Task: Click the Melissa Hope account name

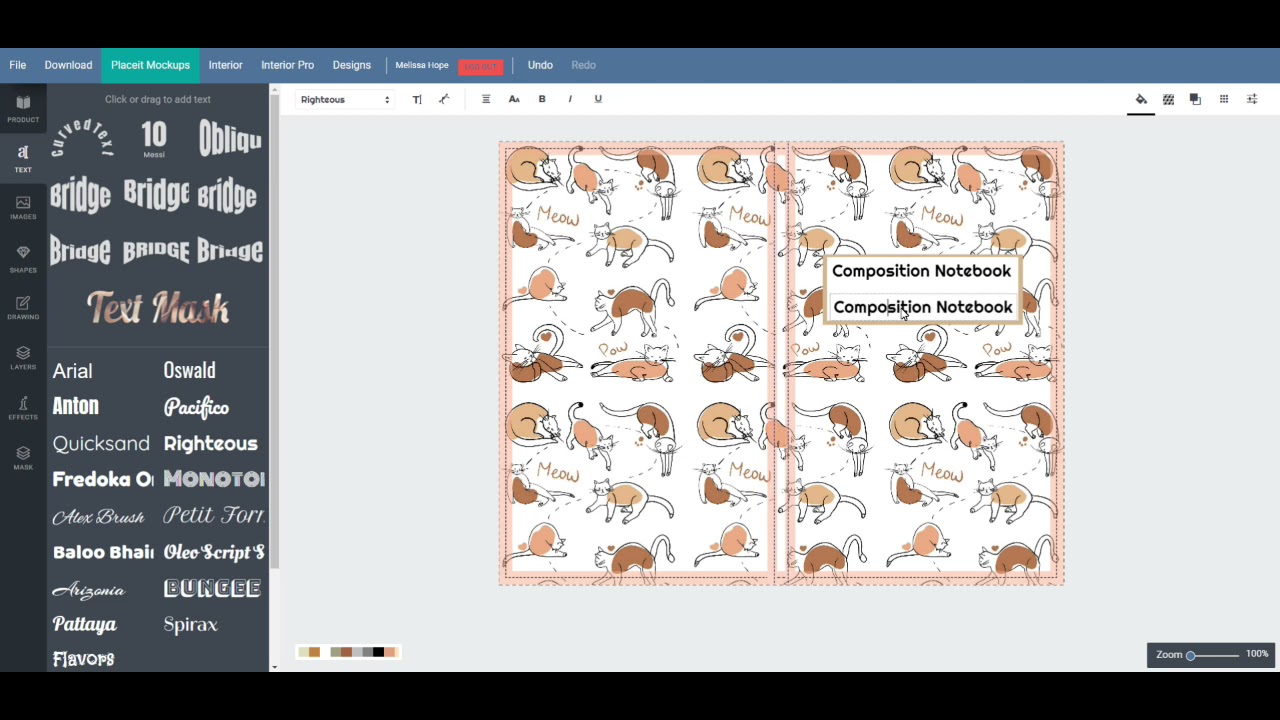Action: (422, 65)
